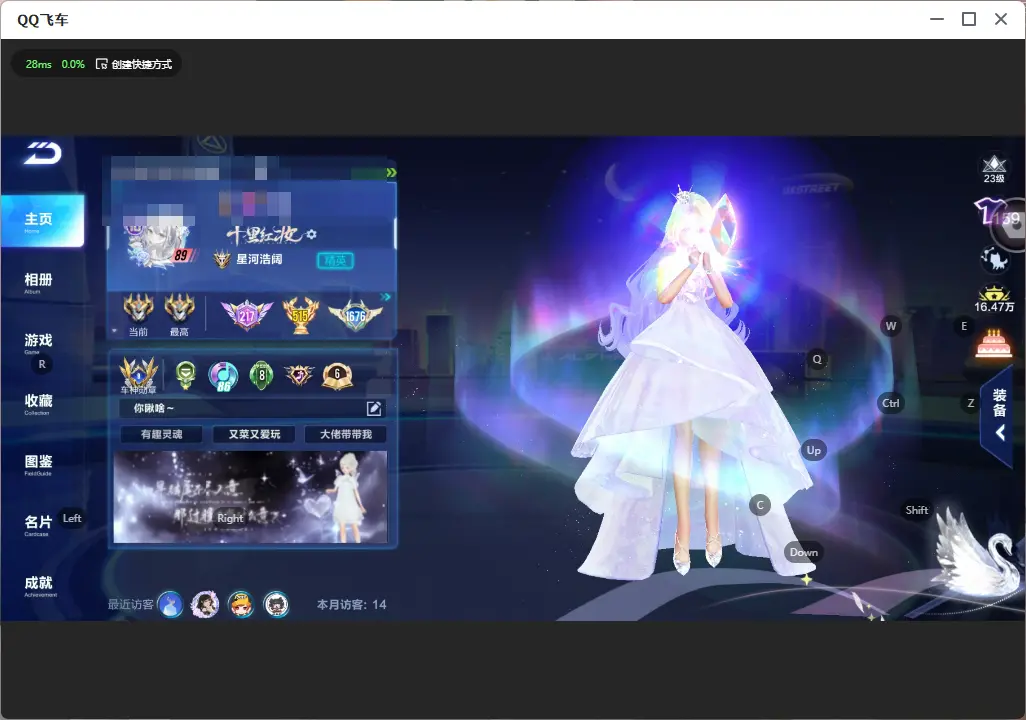
Task: Click the bronze number 6 medal
Action: 338,376
